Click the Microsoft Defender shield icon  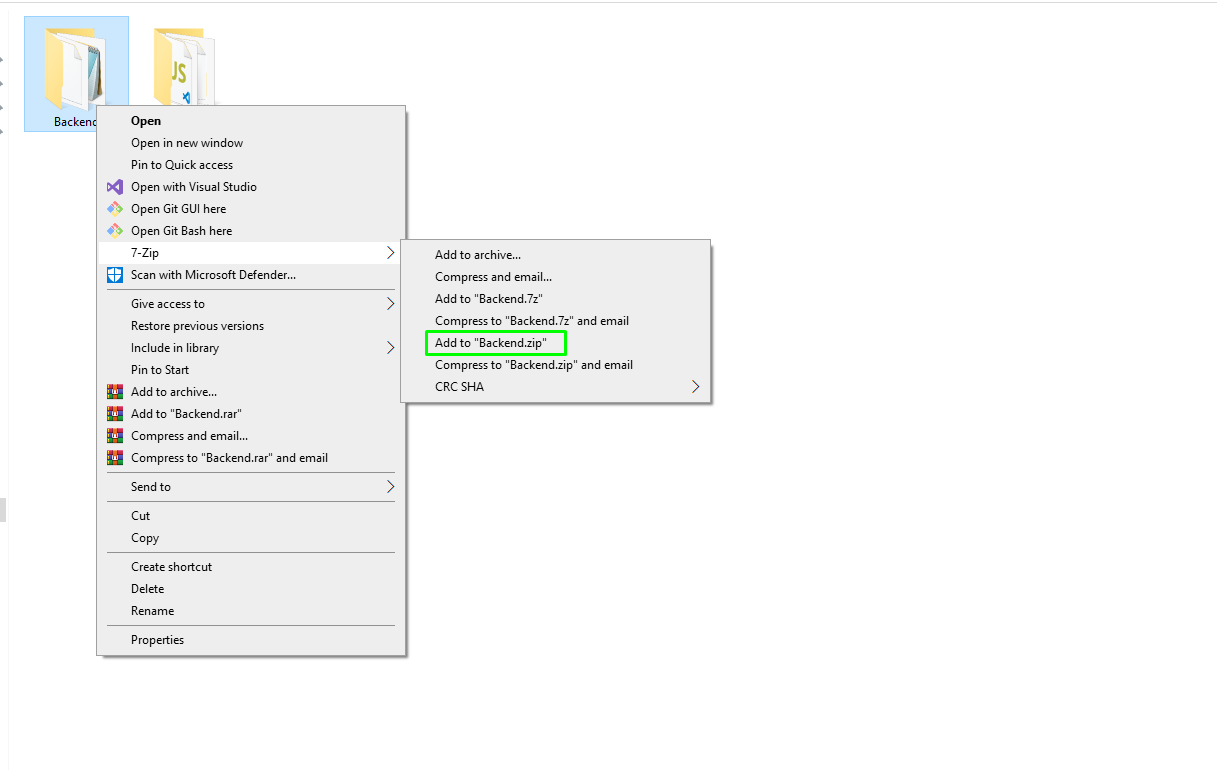click(x=114, y=275)
